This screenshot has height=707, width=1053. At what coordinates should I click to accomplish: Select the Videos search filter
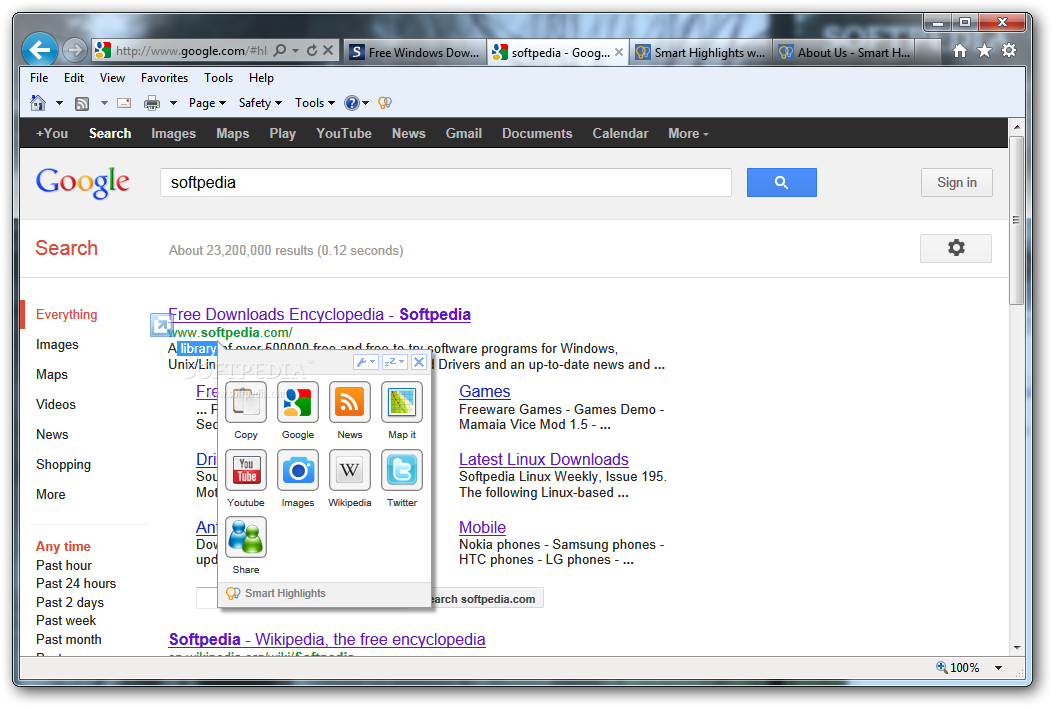coord(56,405)
